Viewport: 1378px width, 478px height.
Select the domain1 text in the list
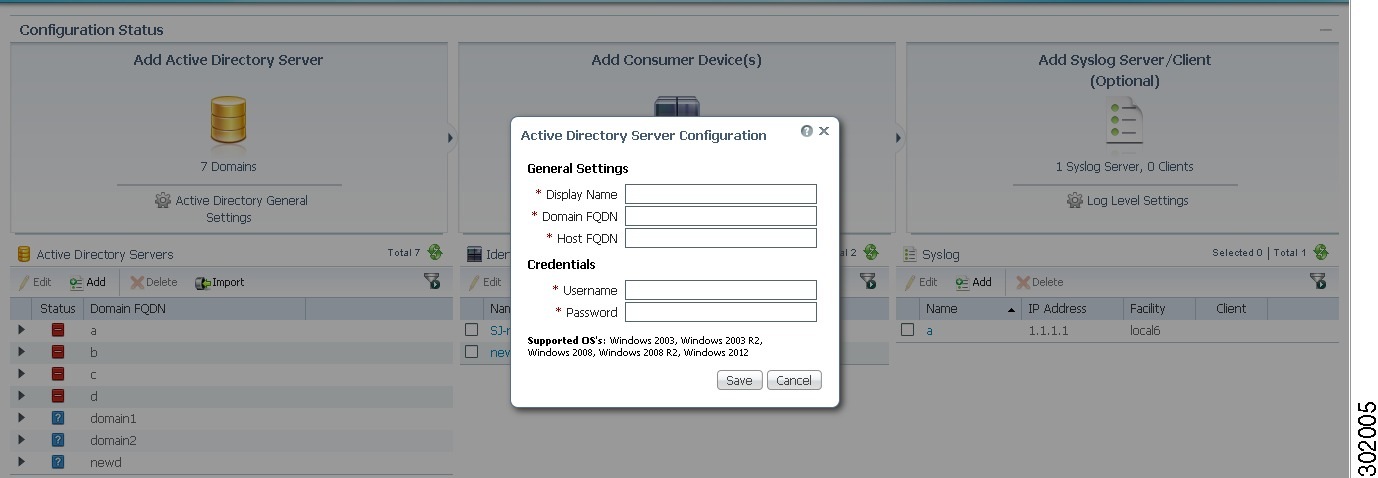(113, 418)
